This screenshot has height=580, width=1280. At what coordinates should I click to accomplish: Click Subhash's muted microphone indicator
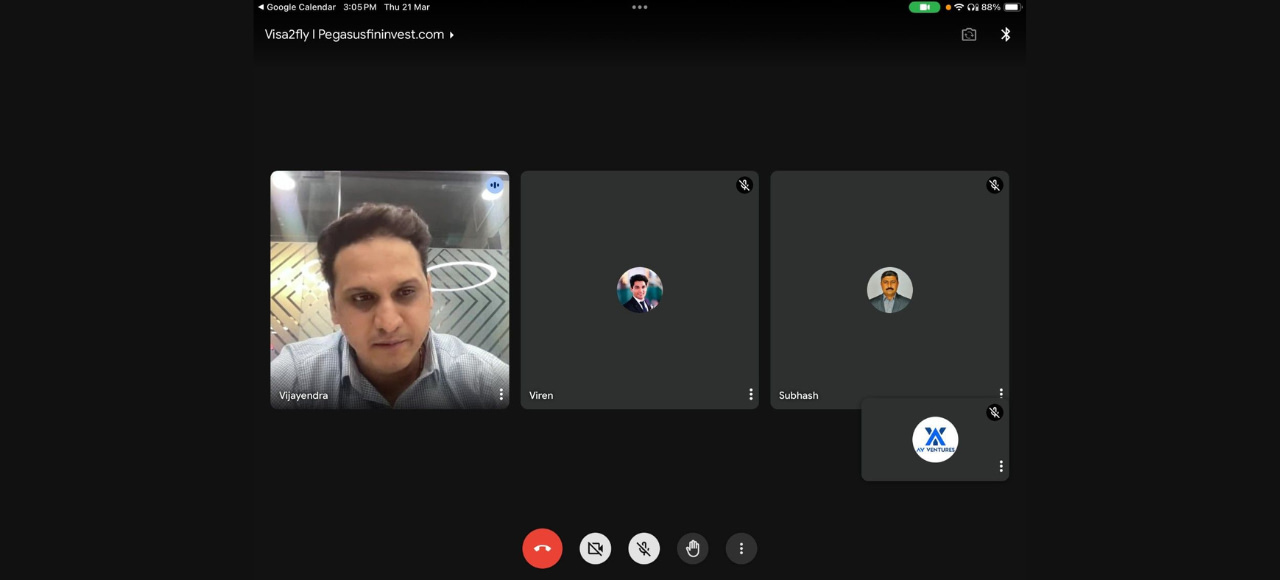[994, 185]
